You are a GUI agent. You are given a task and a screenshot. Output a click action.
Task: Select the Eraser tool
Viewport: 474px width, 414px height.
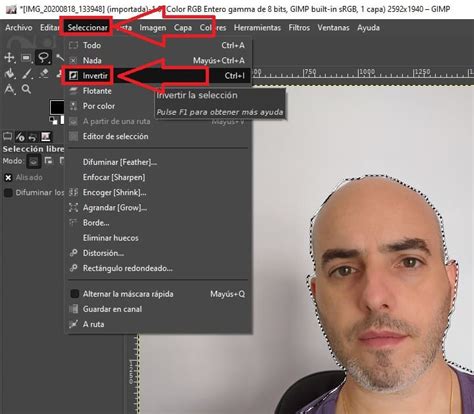click(44, 73)
